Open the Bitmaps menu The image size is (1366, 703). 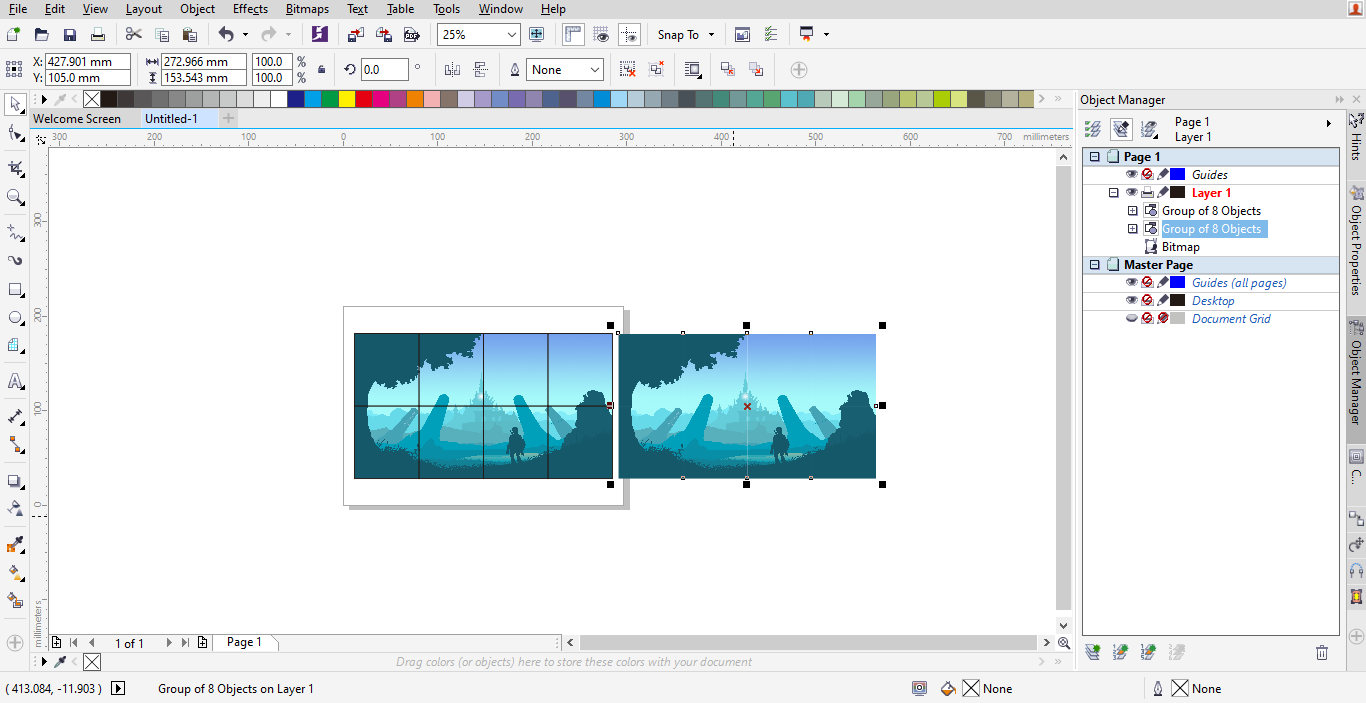[x=307, y=9]
